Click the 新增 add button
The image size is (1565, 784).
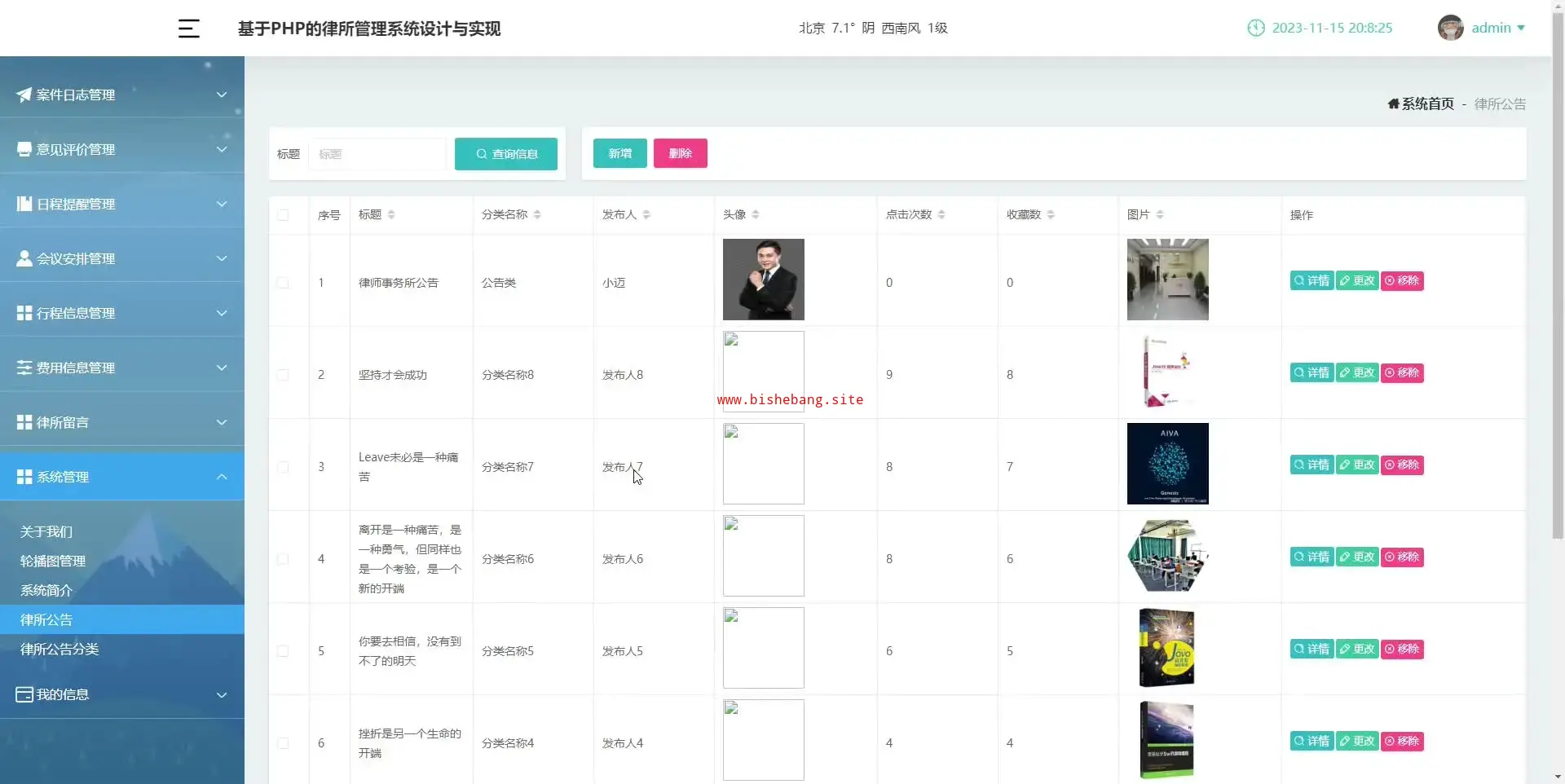point(619,153)
